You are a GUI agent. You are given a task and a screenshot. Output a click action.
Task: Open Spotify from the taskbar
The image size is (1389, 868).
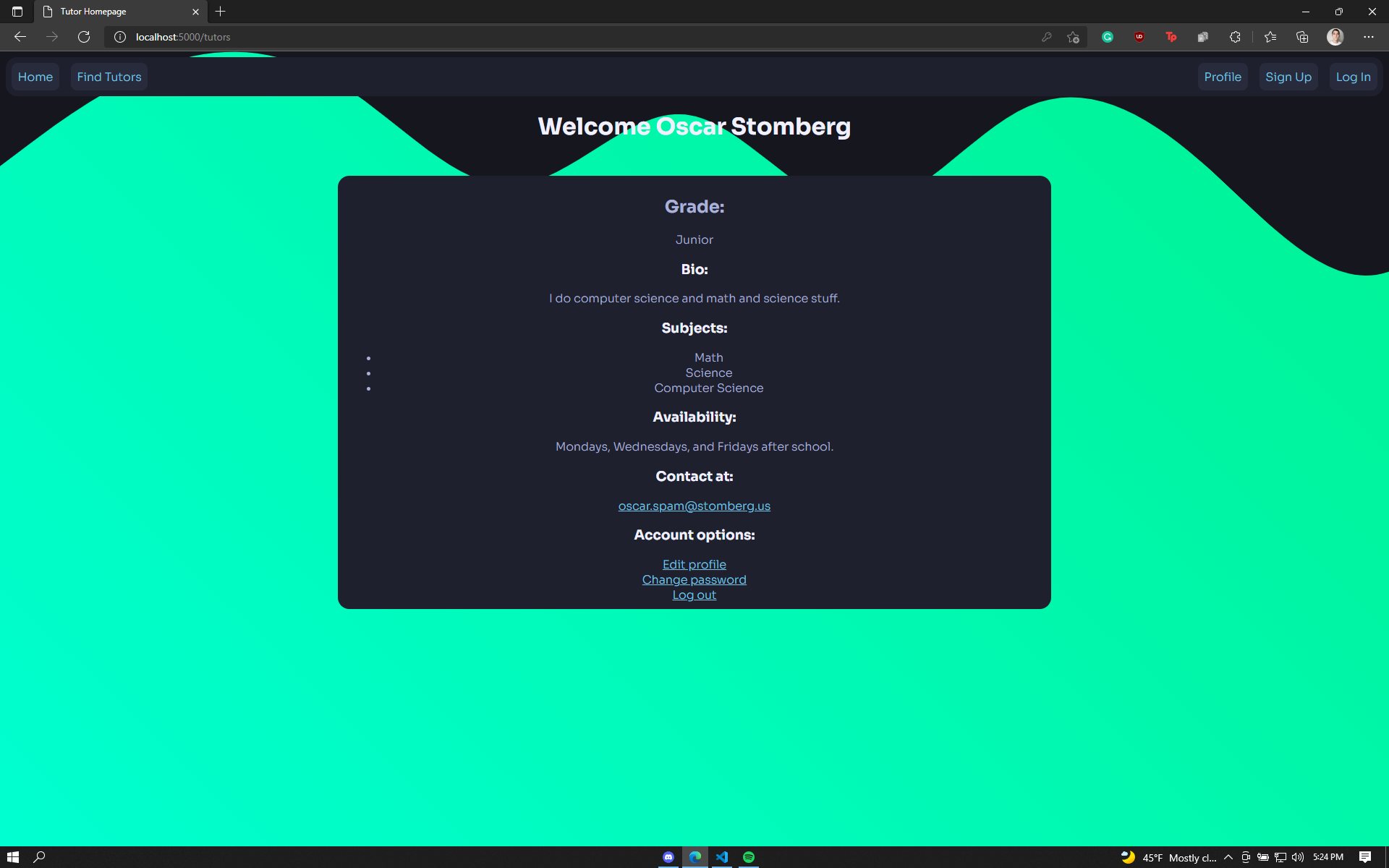point(749,857)
